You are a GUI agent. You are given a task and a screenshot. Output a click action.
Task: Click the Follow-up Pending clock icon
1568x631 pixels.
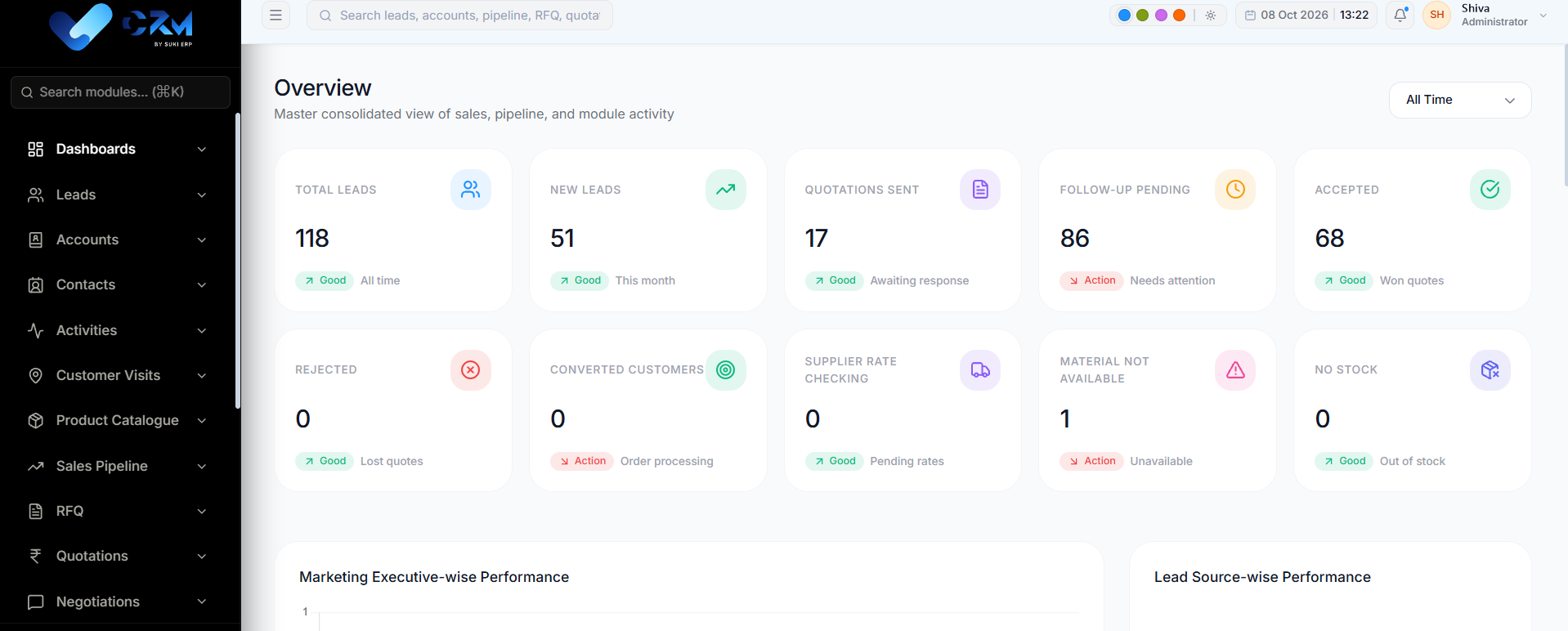point(1235,190)
